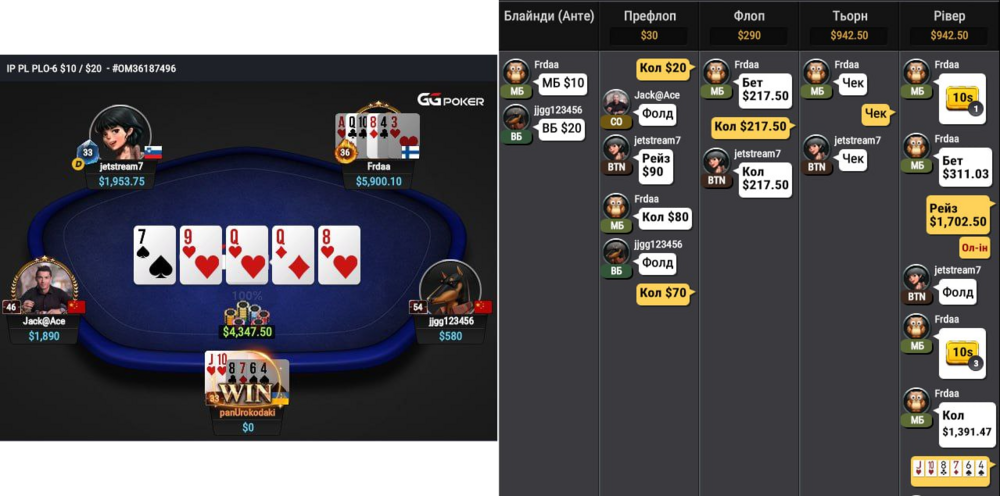The width and height of the screenshot is (1000, 496).
Task: Open the Блайнди (Анте) column header
Action: 549,16
